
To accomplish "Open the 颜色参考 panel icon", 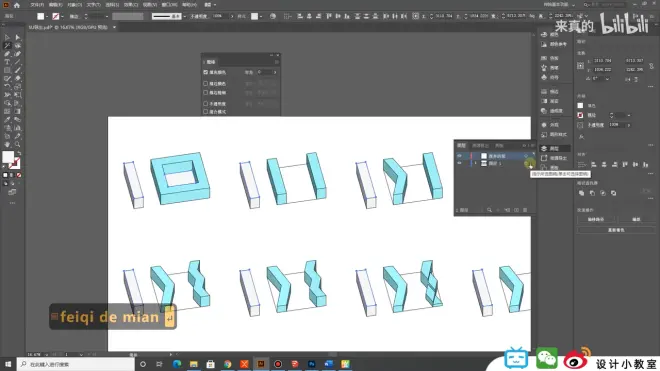I will click(544, 44).
